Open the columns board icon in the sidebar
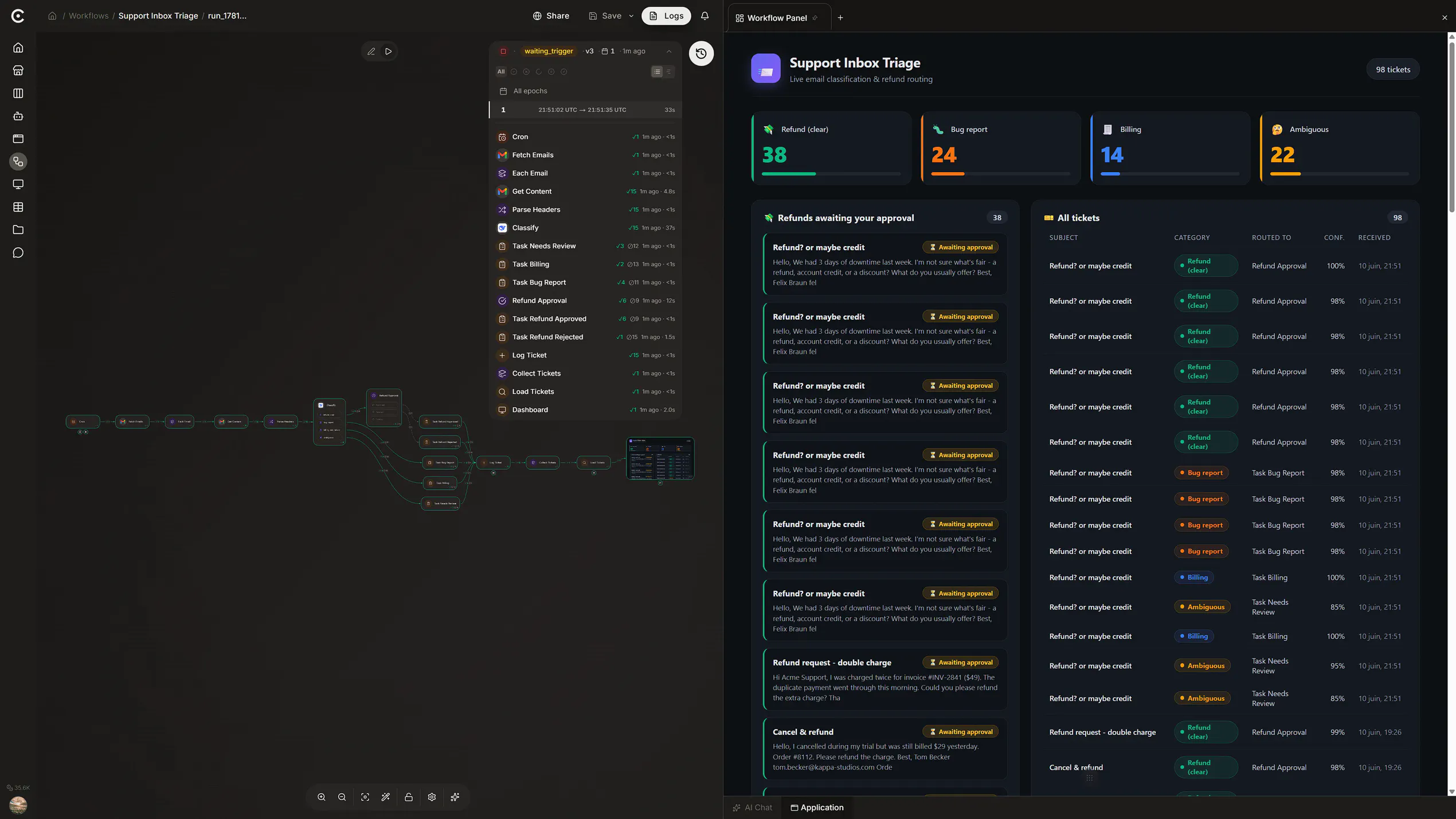Viewport: 1456px width, 819px height. (18, 93)
